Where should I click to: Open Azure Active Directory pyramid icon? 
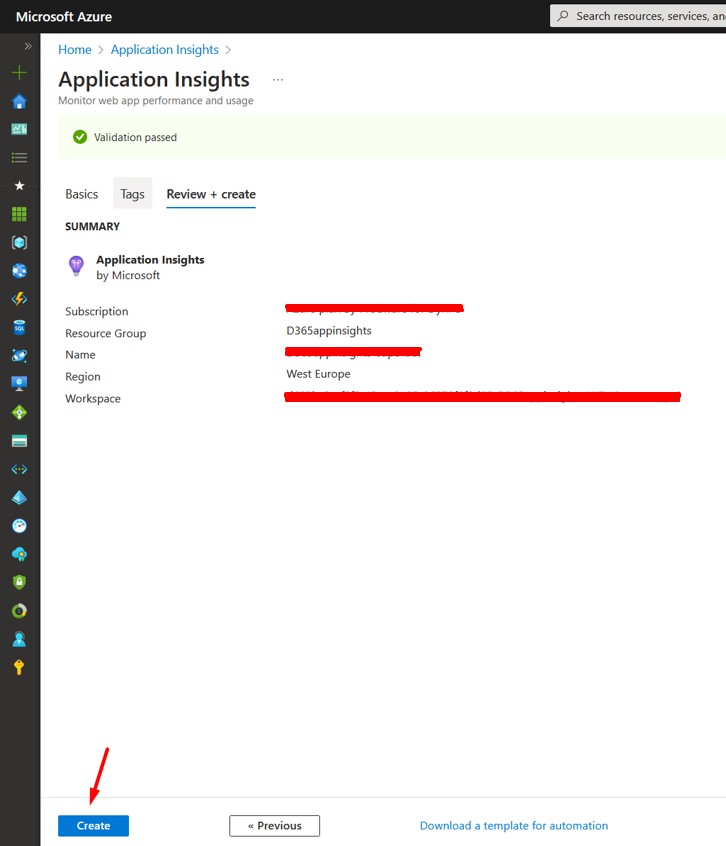(19, 497)
